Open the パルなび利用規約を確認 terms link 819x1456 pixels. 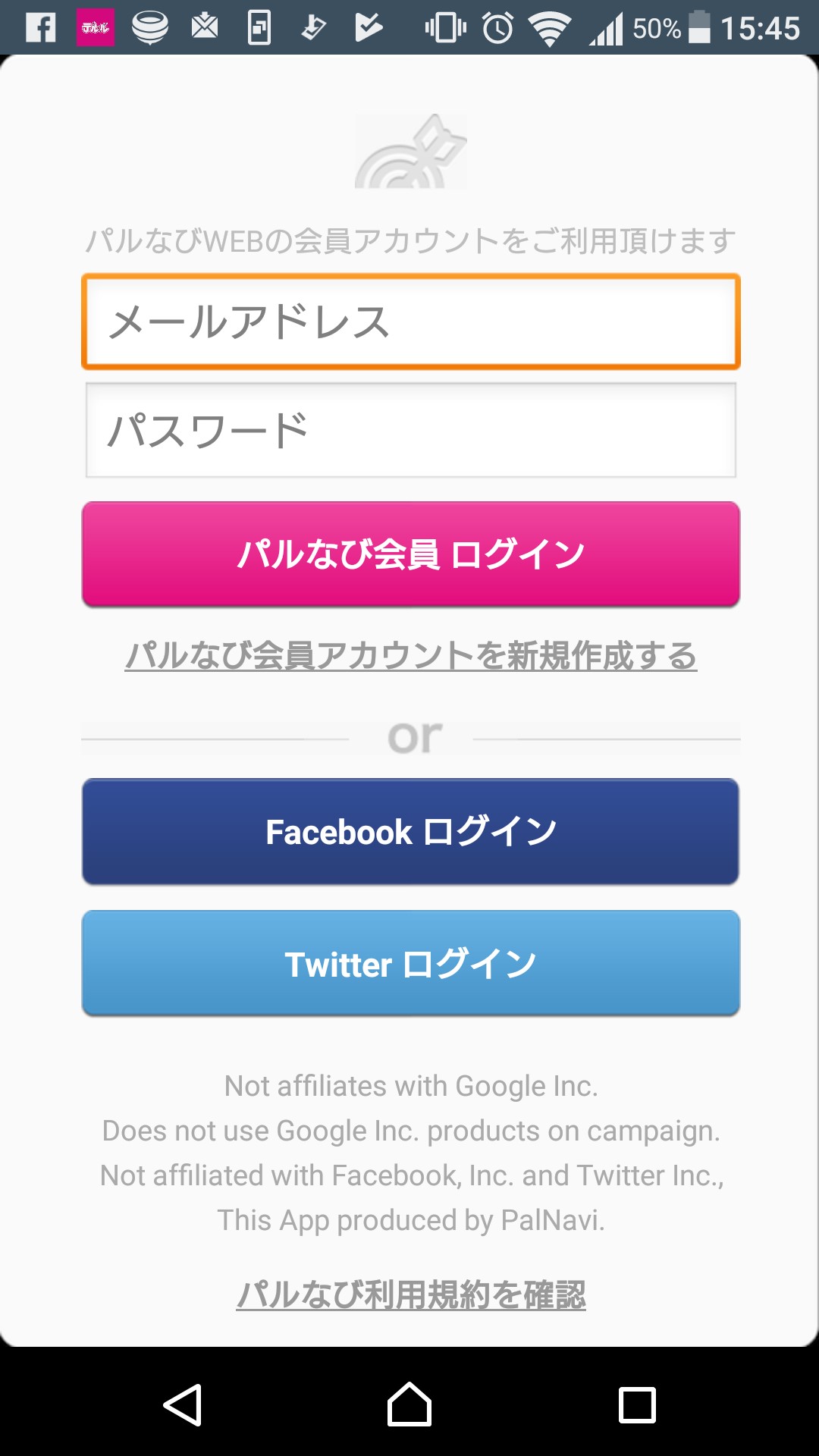tap(411, 1294)
